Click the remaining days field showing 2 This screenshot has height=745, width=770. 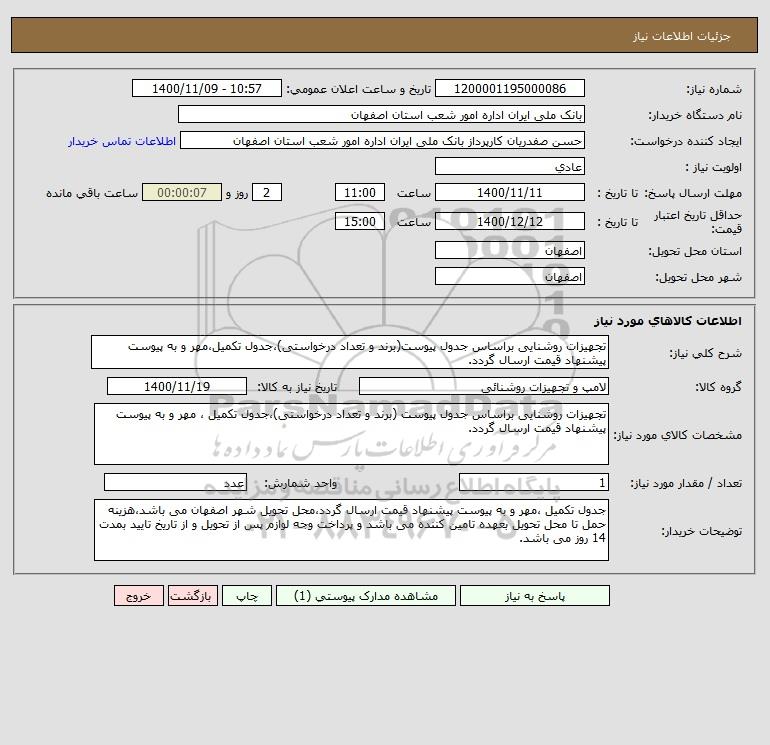pyautogui.click(x=267, y=193)
